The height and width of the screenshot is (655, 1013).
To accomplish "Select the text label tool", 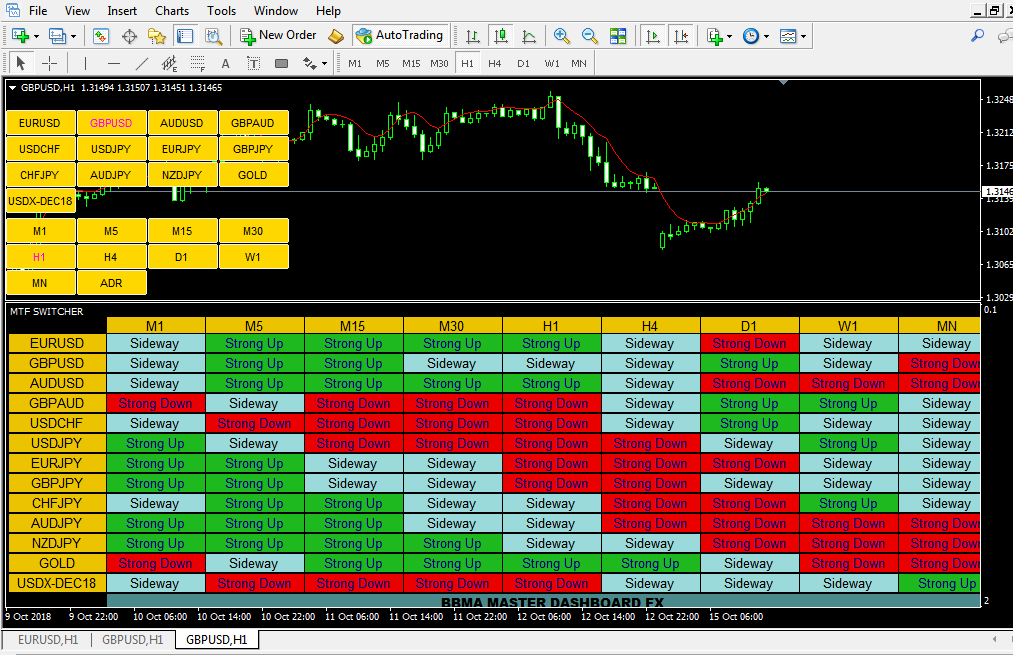I will tap(253, 62).
